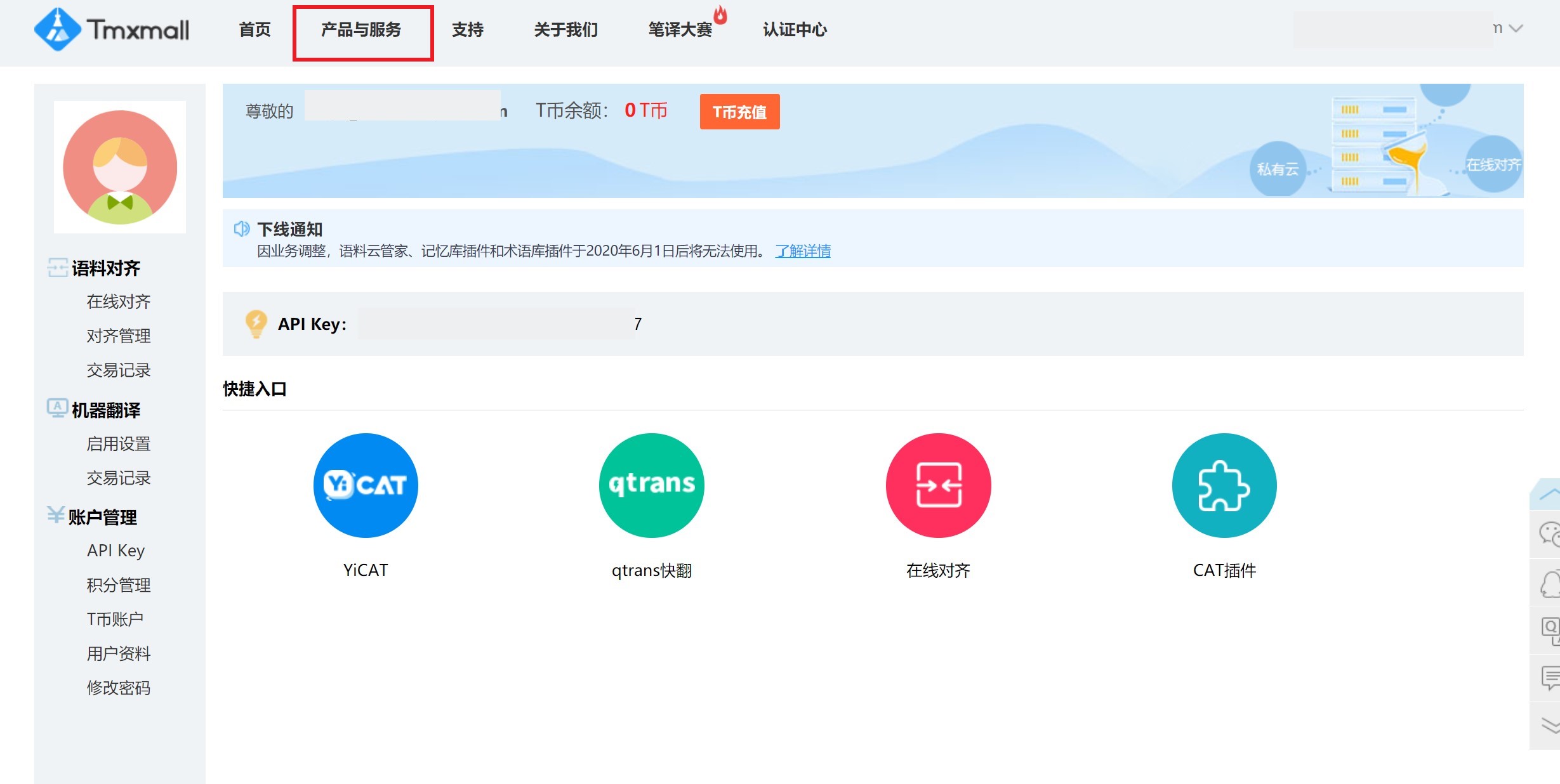
Task: Open 启用设置 under 机器翻译
Action: [x=119, y=444]
